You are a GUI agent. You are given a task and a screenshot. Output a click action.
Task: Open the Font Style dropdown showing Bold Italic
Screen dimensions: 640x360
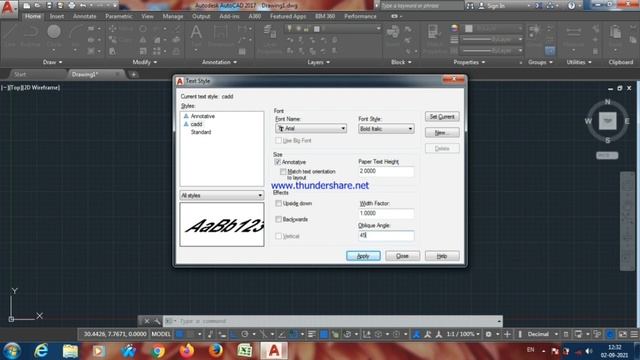tap(386, 129)
